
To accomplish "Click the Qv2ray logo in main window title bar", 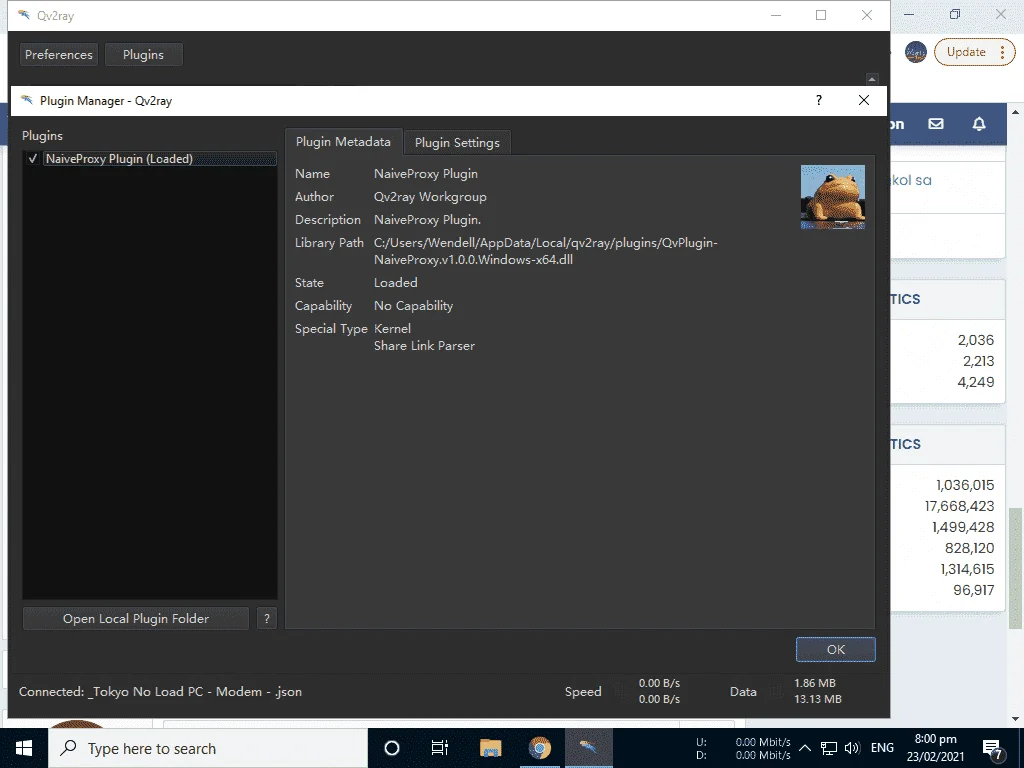I will pos(24,15).
